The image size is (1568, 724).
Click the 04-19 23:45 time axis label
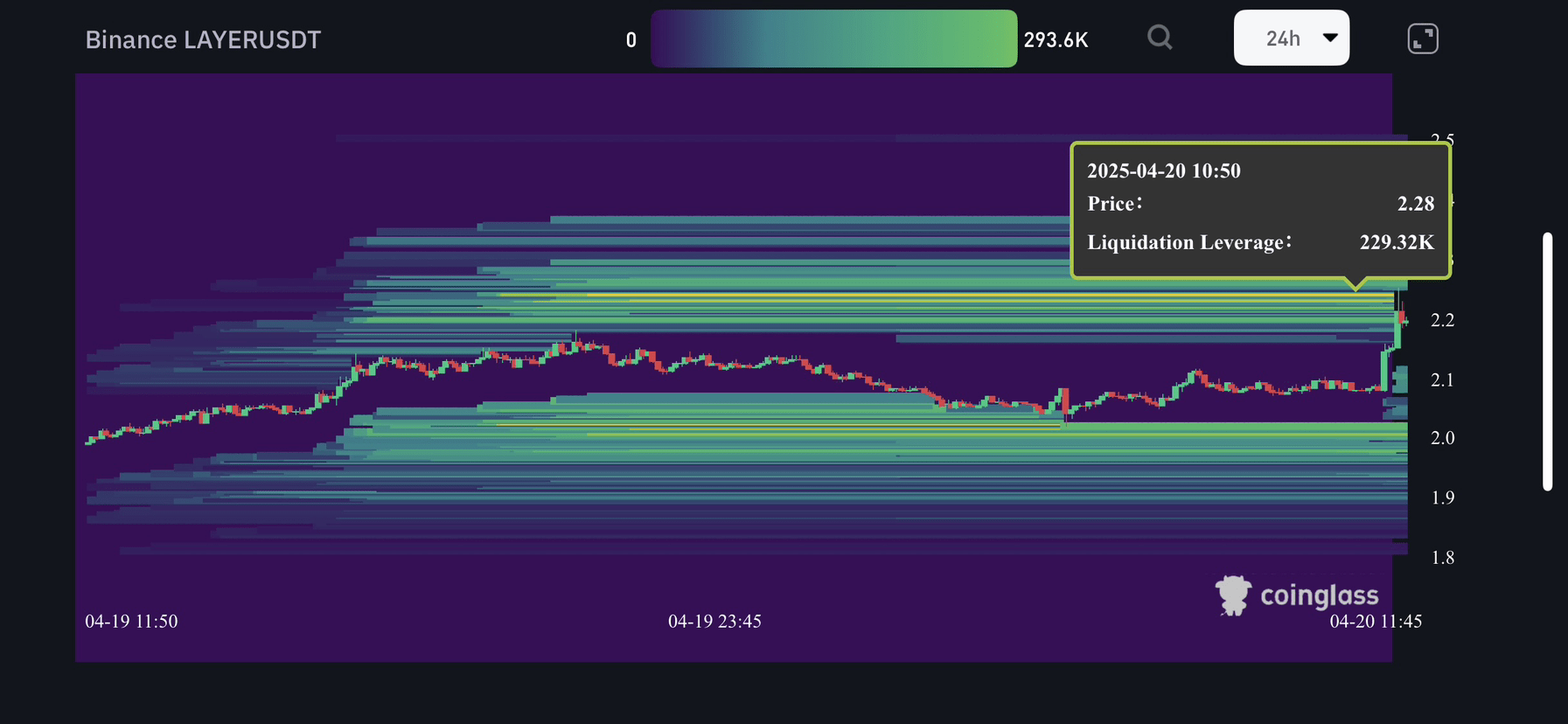click(x=714, y=622)
